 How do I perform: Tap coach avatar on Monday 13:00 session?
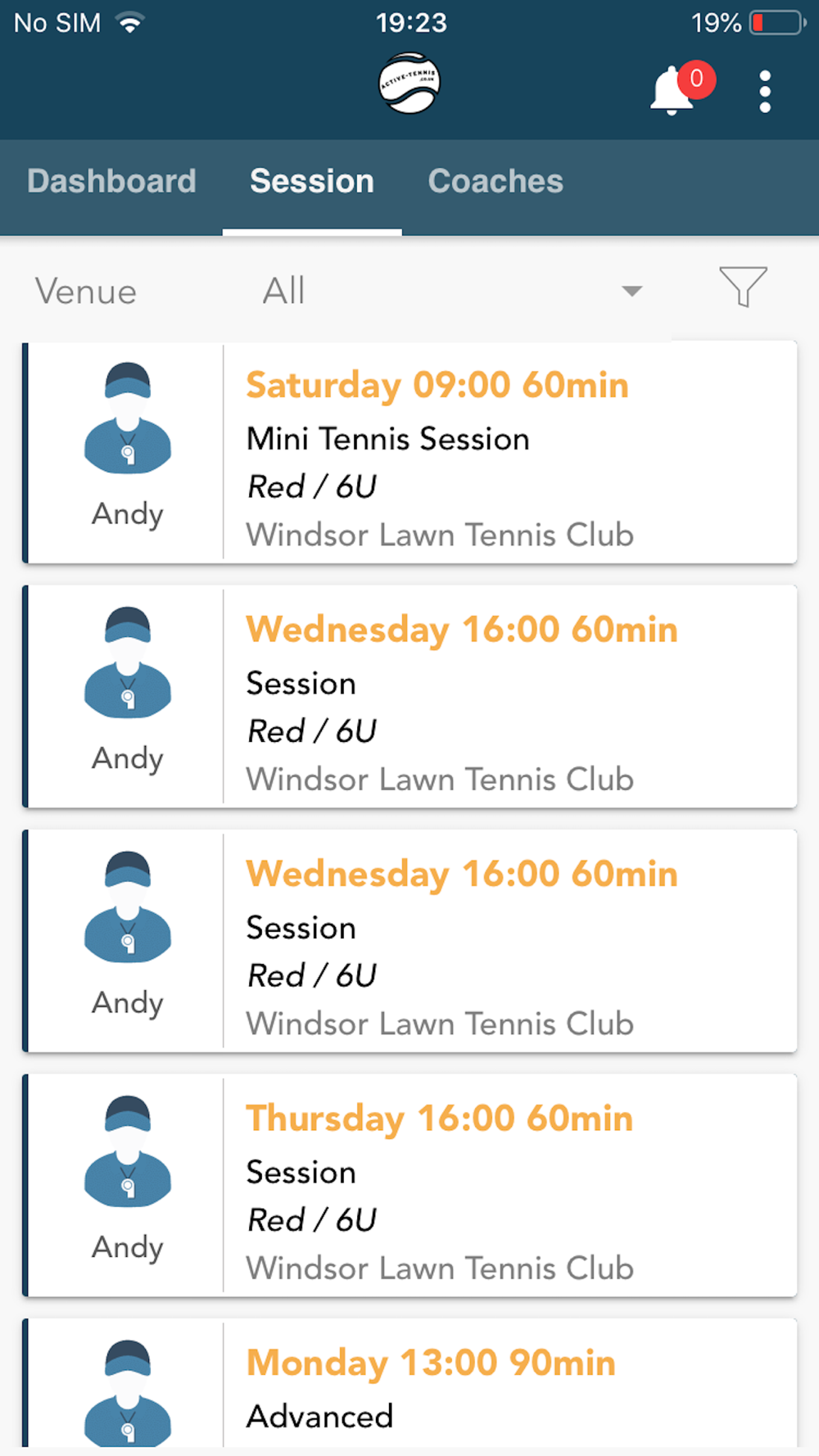[128, 1392]
